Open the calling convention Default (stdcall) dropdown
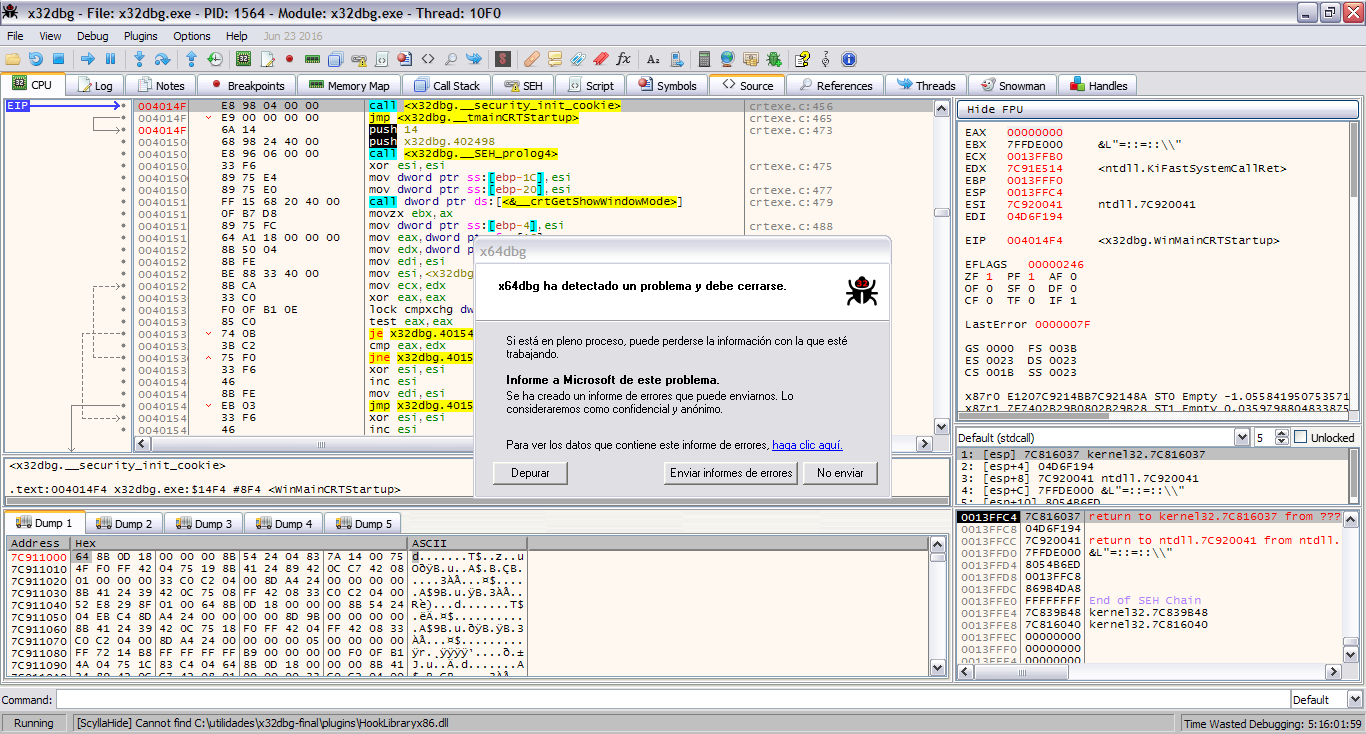The height and width of the screenshot is (734, 1366). point(1241,437)
